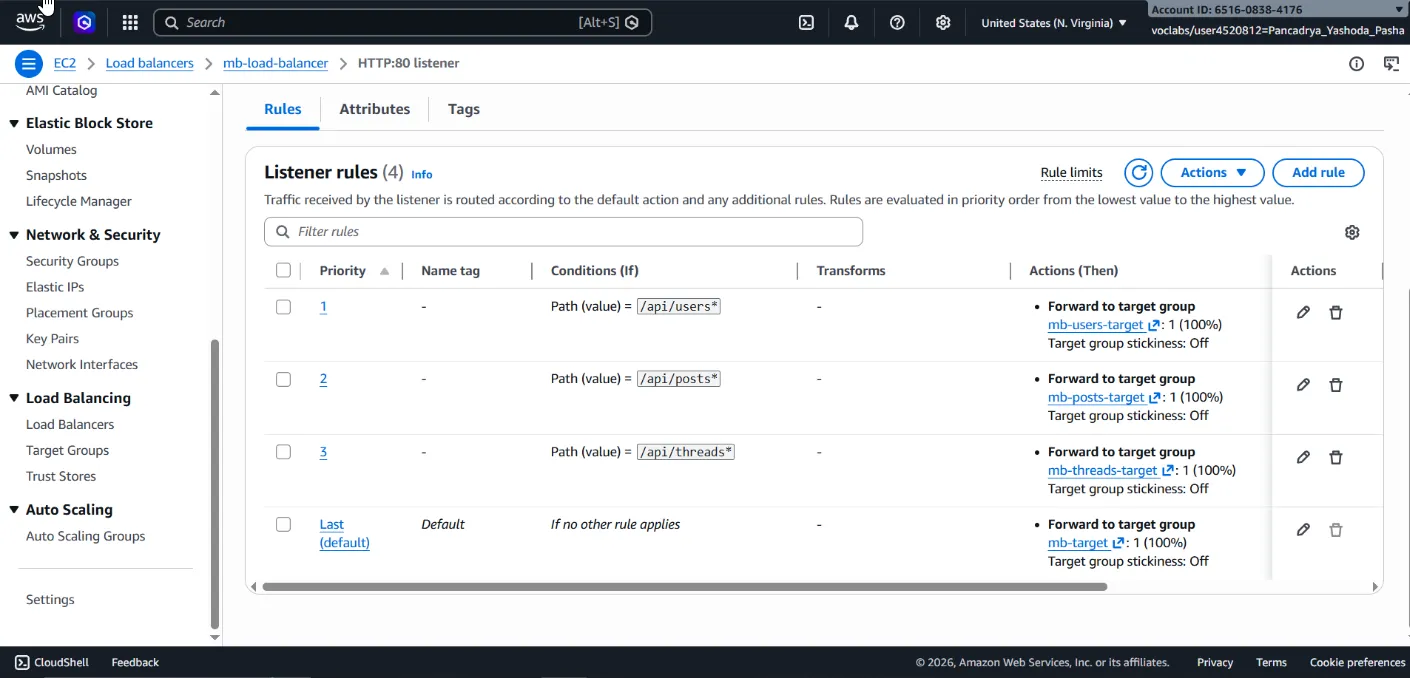Delete rule 1 with the trash icon
The height and width of the screenshot is (678, 1410).
(1336, 312)
